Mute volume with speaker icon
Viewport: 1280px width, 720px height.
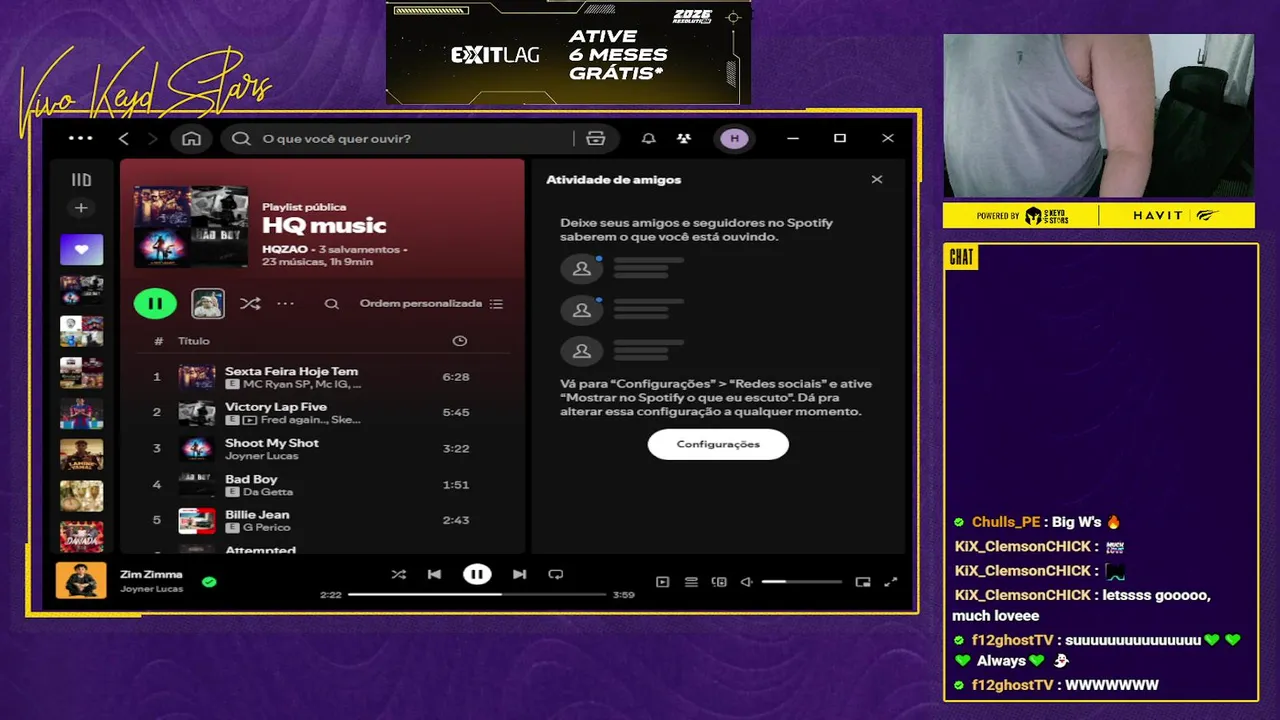pyautogui.click(x=746, y=582)
